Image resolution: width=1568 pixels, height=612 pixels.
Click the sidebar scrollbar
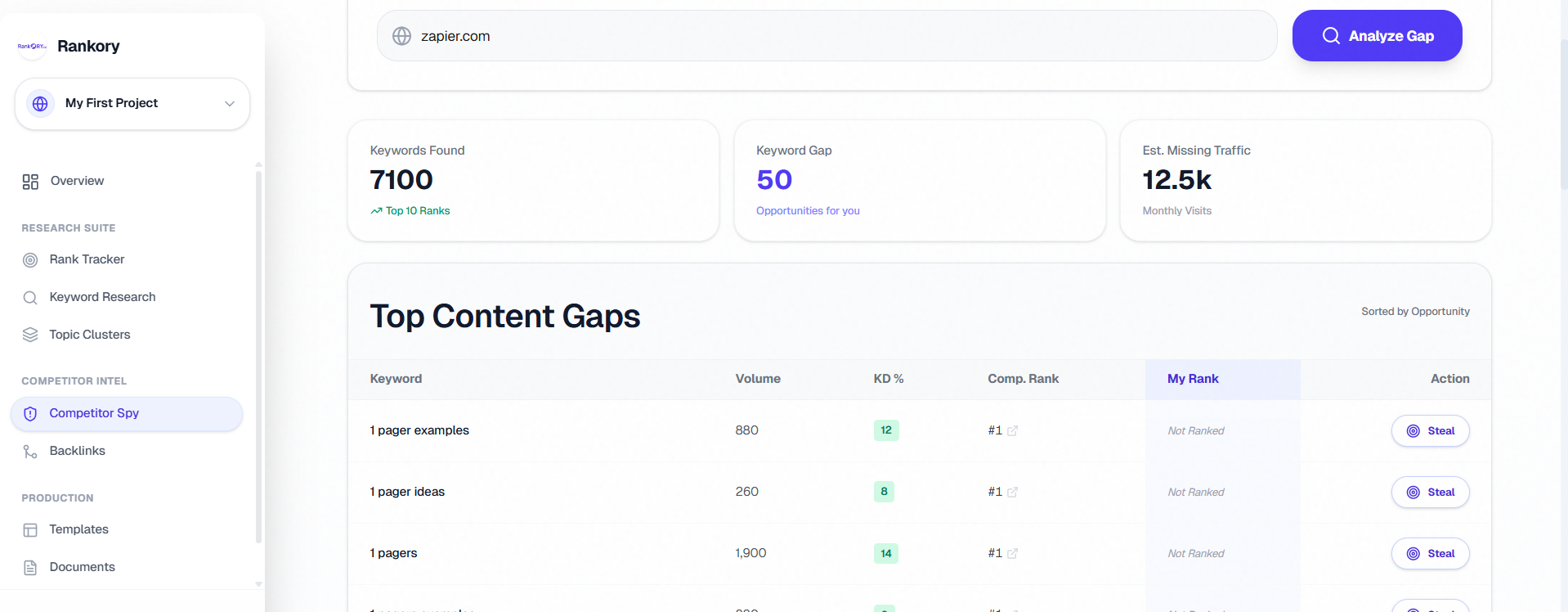click(258, 356)
